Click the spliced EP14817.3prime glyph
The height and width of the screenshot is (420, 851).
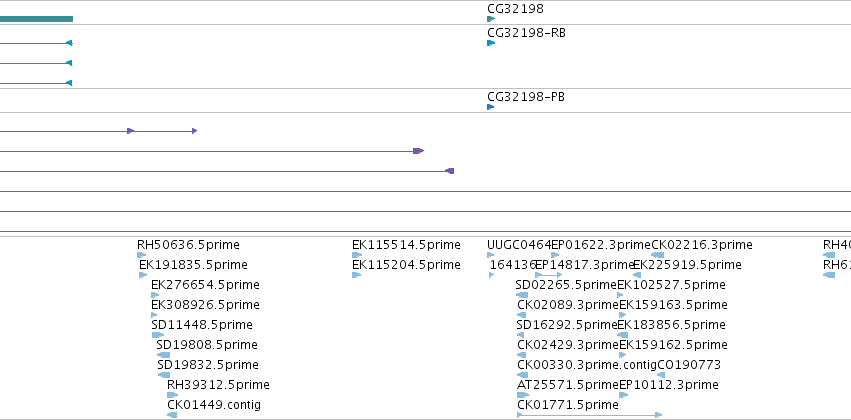pyautogui.click(x=549, y=275)
